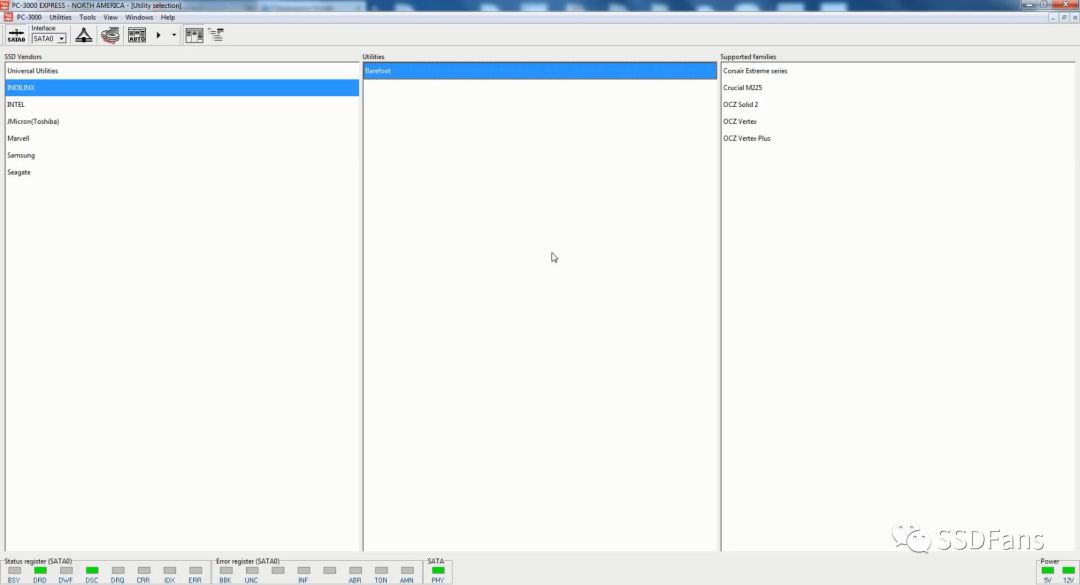Select Seagate vendor row
1080x585 pixels.
182,172
